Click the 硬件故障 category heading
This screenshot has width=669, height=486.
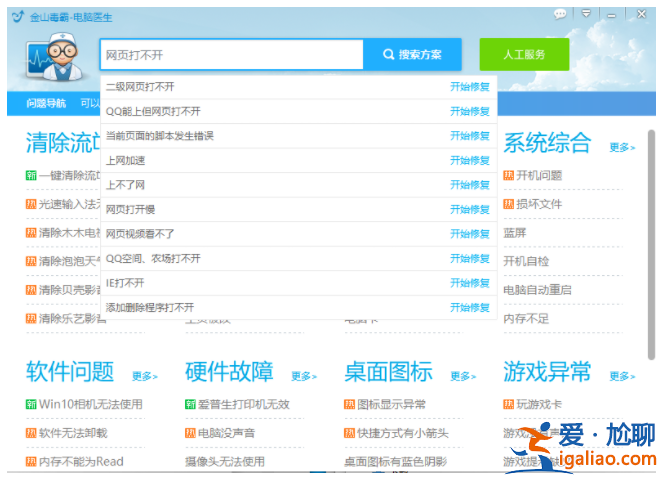[229, 371]
